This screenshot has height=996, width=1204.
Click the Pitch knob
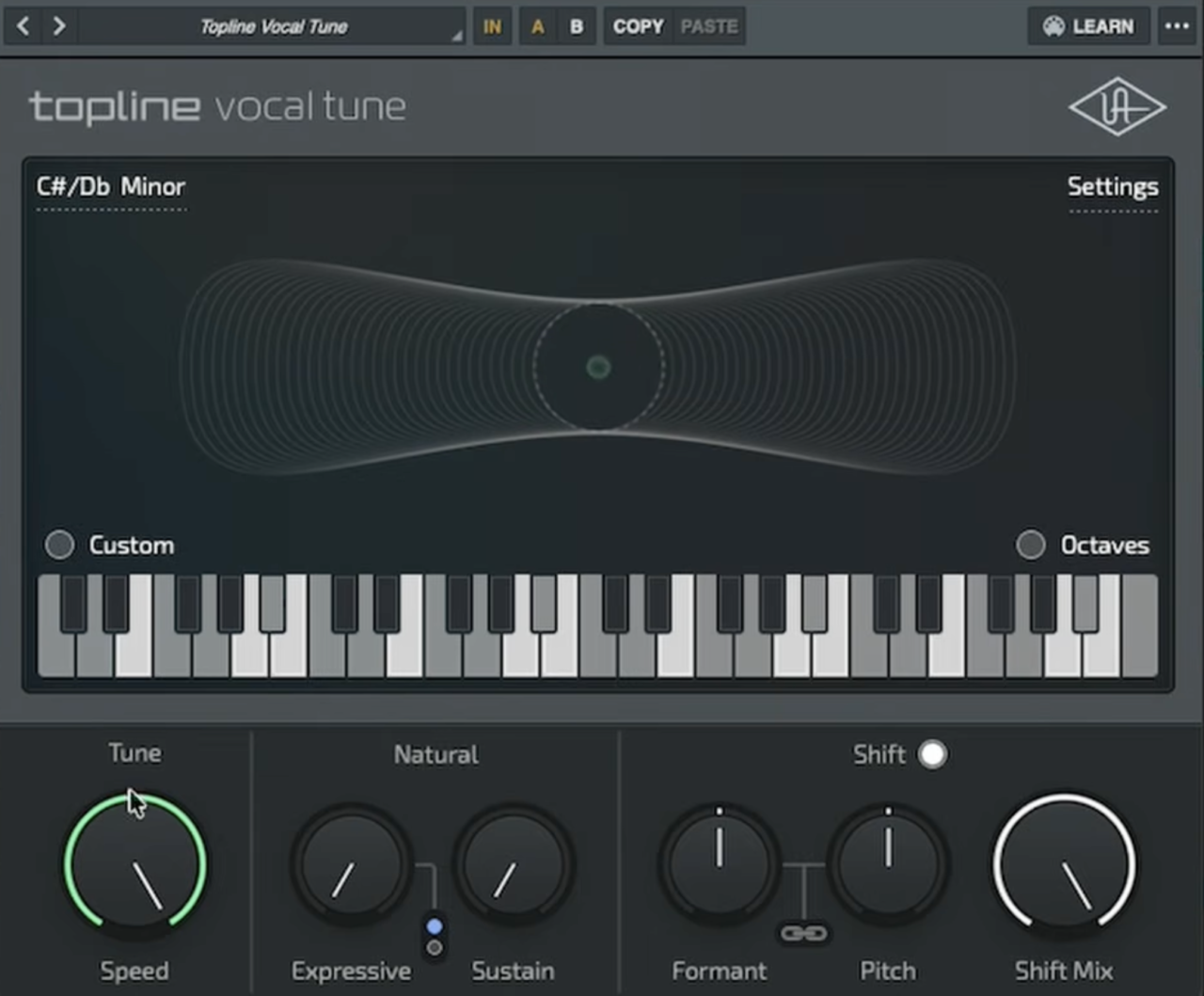(x=888, y=865)
